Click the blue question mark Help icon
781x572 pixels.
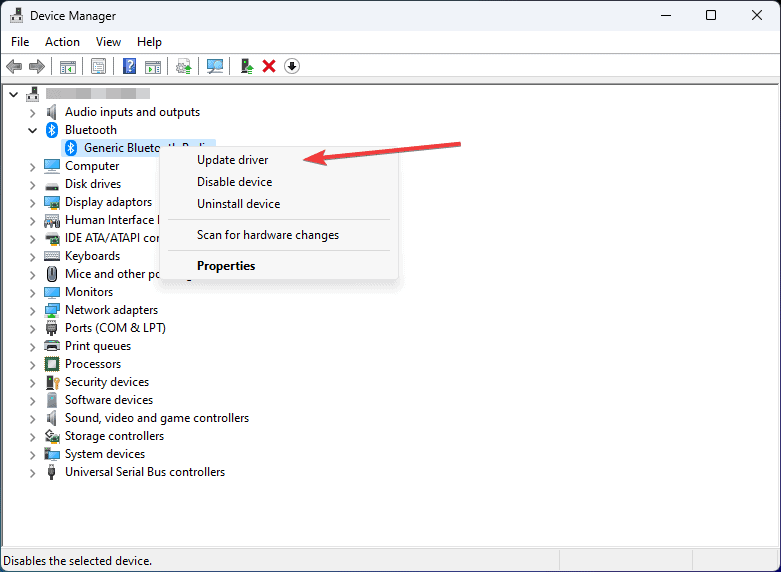click(130, 66)
